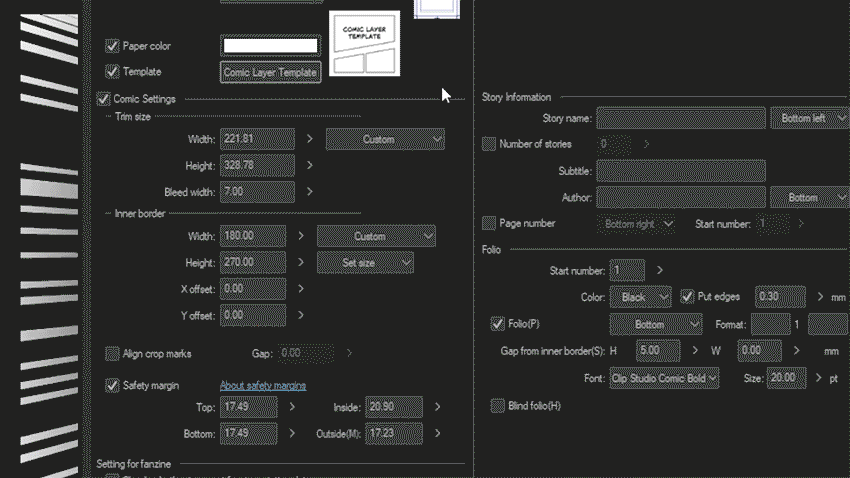
Task: Open the Folio(P) position Bottom dropdown
Action: pos(656,325)
